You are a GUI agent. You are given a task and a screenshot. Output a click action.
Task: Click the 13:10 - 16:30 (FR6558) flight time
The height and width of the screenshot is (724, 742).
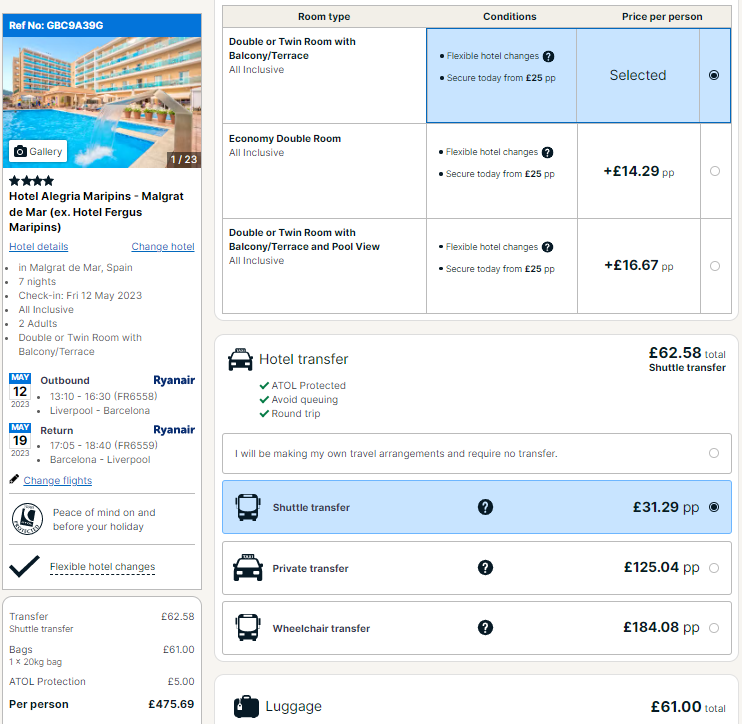coord(104,397)
